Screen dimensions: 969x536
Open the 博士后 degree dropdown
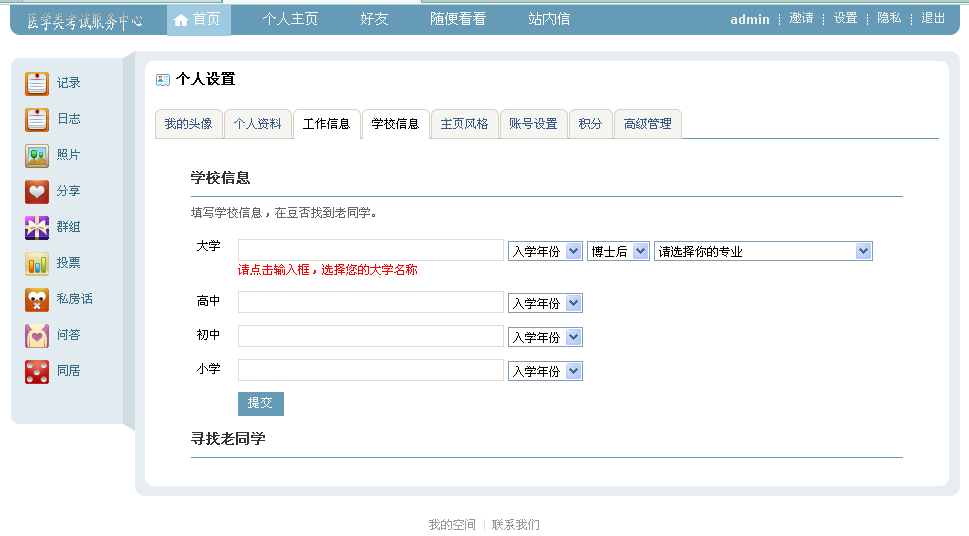[x=618, y=251]
